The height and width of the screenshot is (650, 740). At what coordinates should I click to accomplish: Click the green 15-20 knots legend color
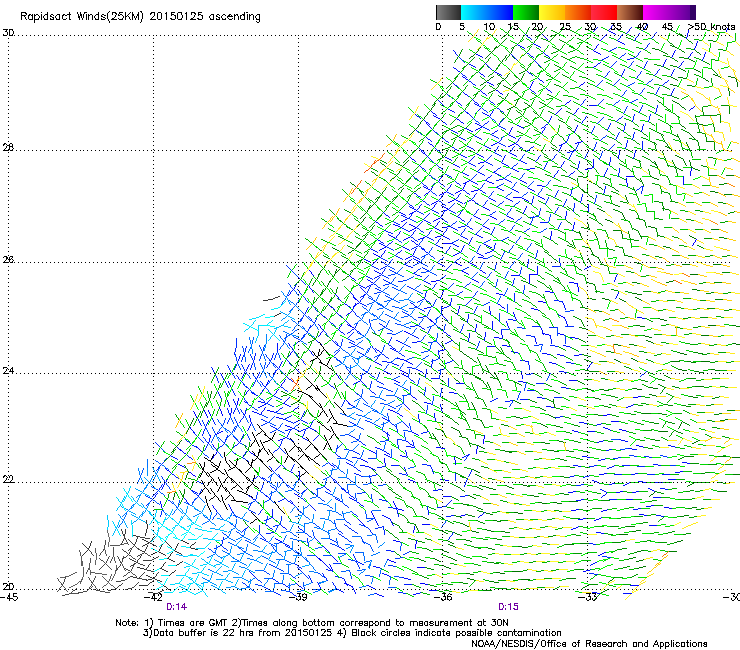pyautogui.click(x=526, y=12)
